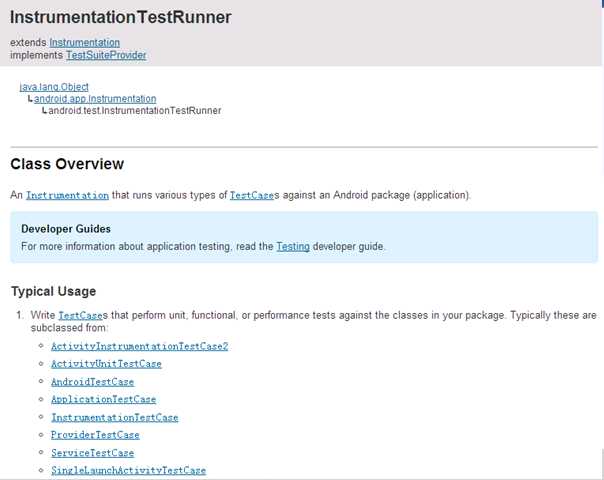The image size is (604, 480).
Task: Open the Instrumentation link after 'extends'
Action: (x=84, y=42)
